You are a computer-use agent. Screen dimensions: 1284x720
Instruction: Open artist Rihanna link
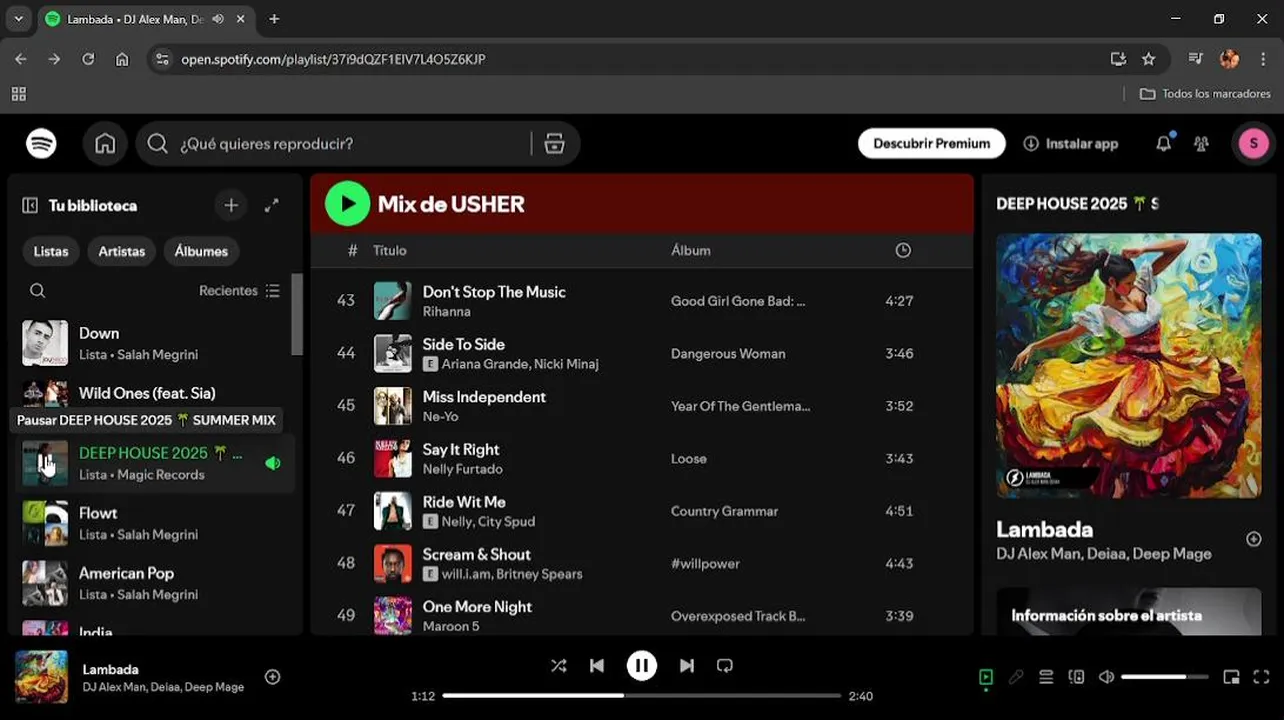446,311
